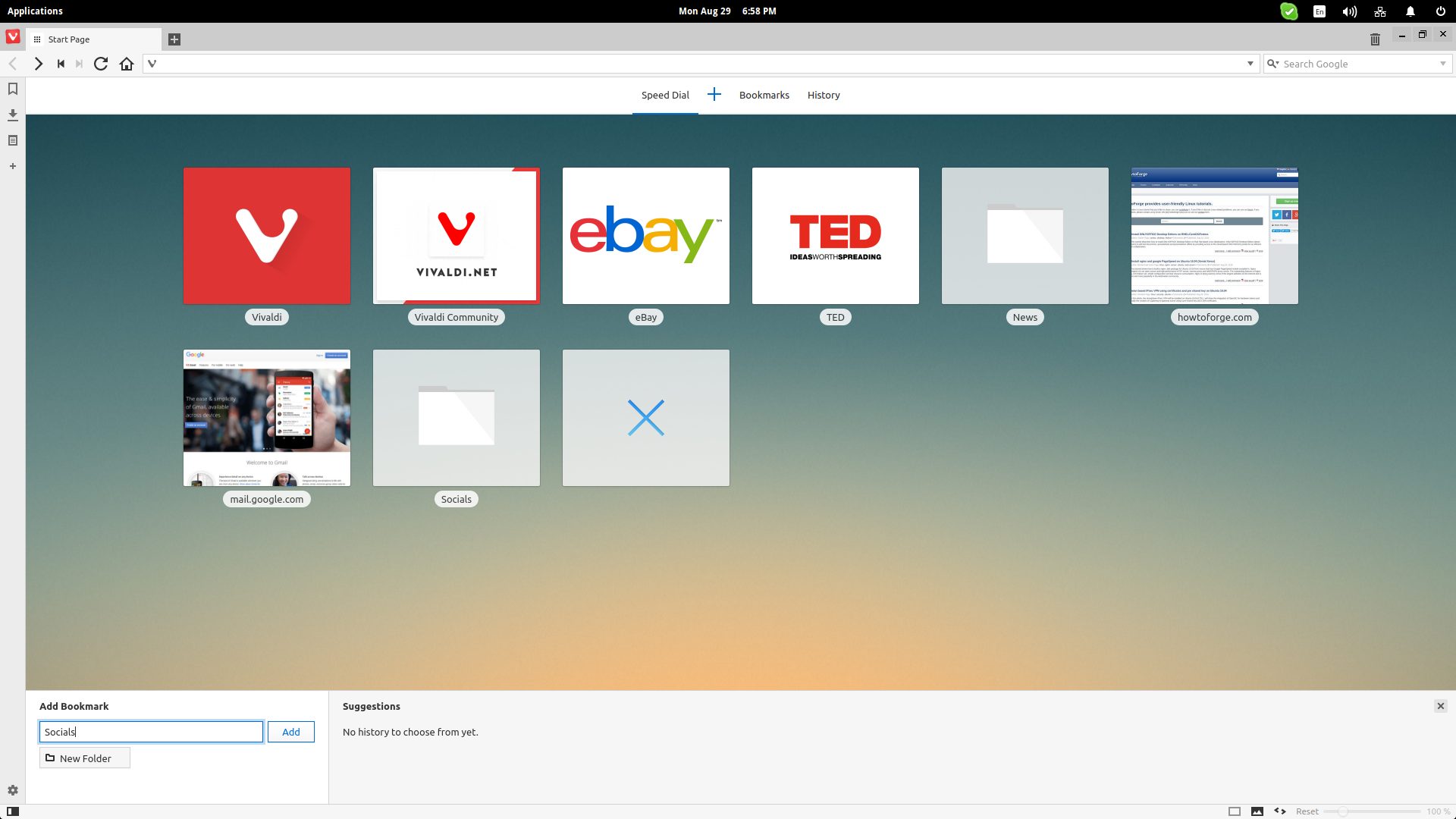Expand the address bar history dropdown
This screenshot has height=819, width=1456.
1250,64
